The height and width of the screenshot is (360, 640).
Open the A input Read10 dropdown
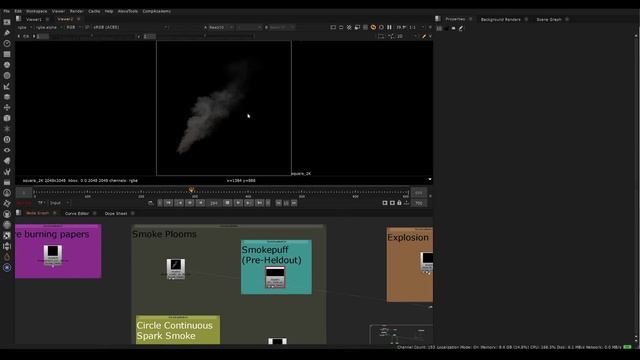[x=221, y=27]
